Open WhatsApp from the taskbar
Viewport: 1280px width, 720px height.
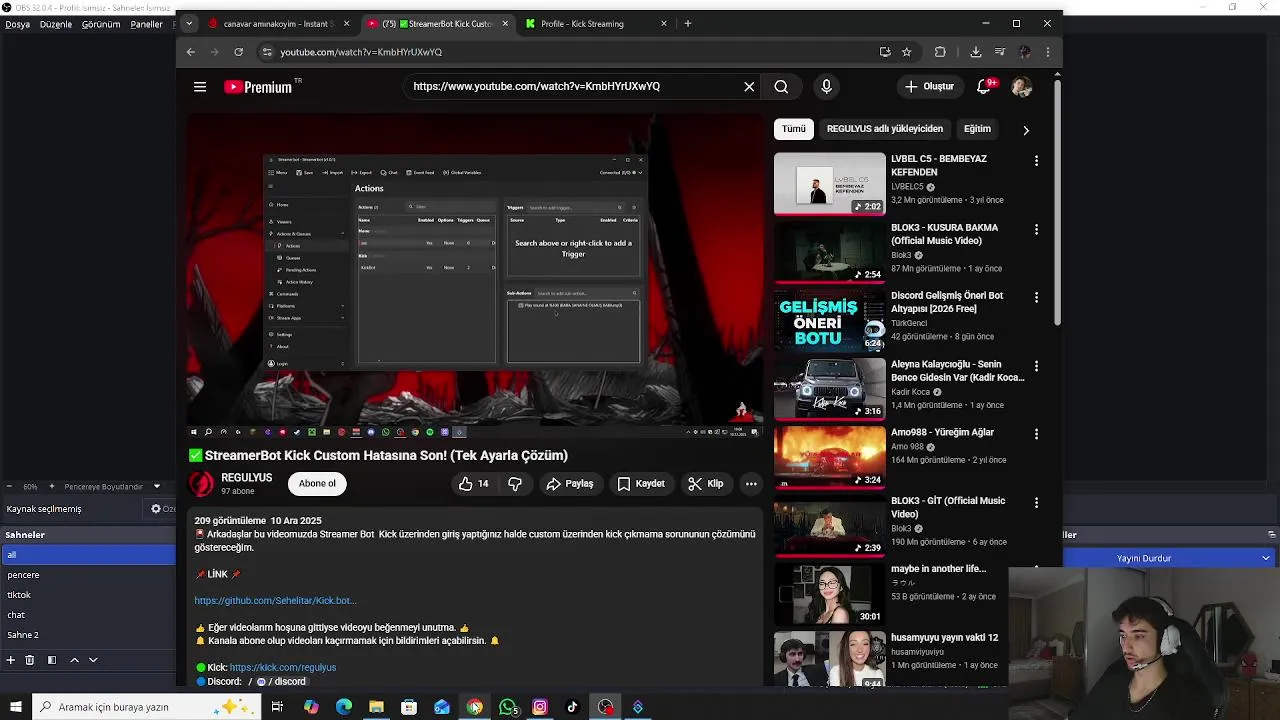click(x=508, y=707)
